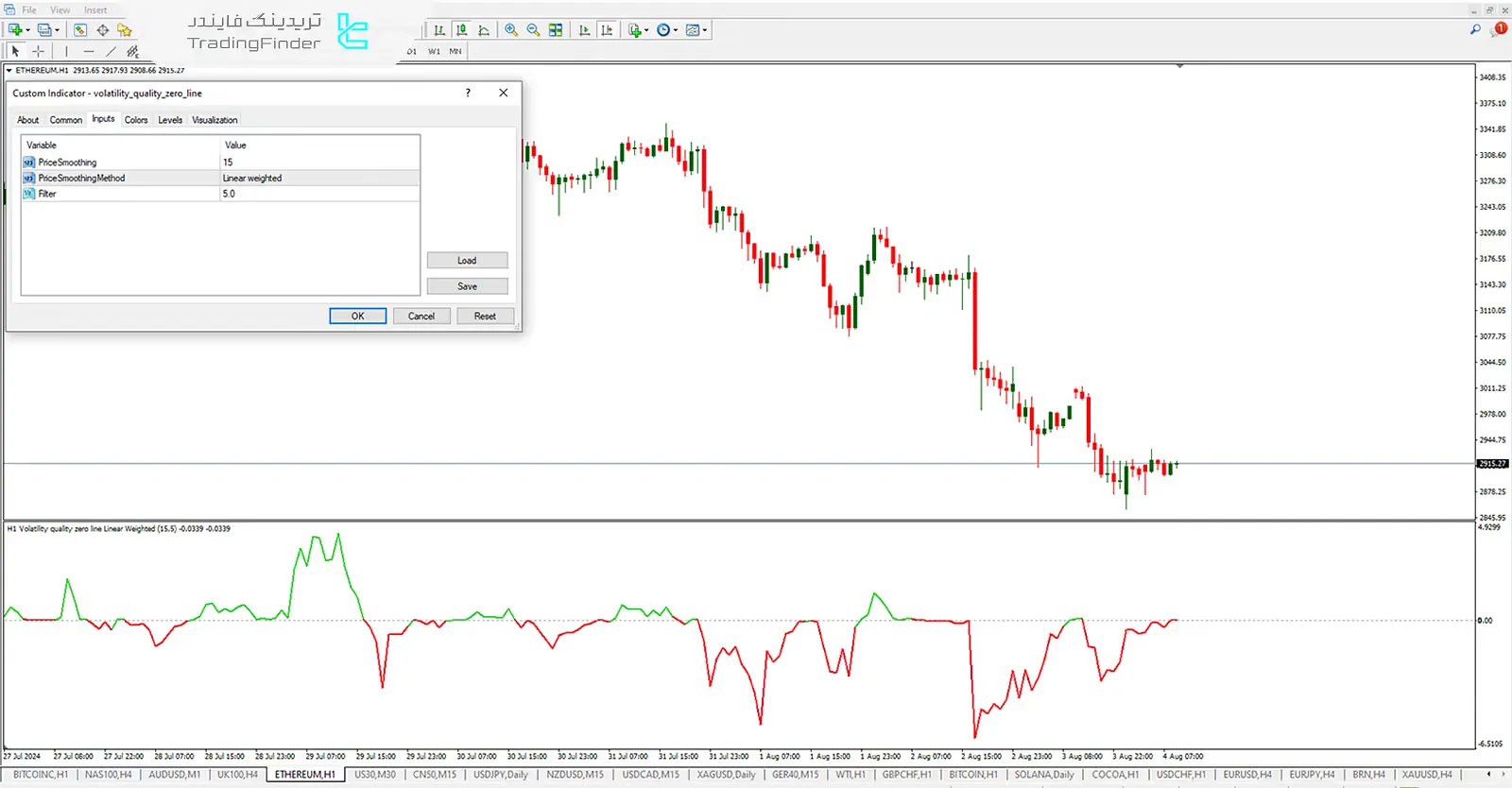Toggle the chart shift button
The image size is (1512, 788).
(607, 30)
